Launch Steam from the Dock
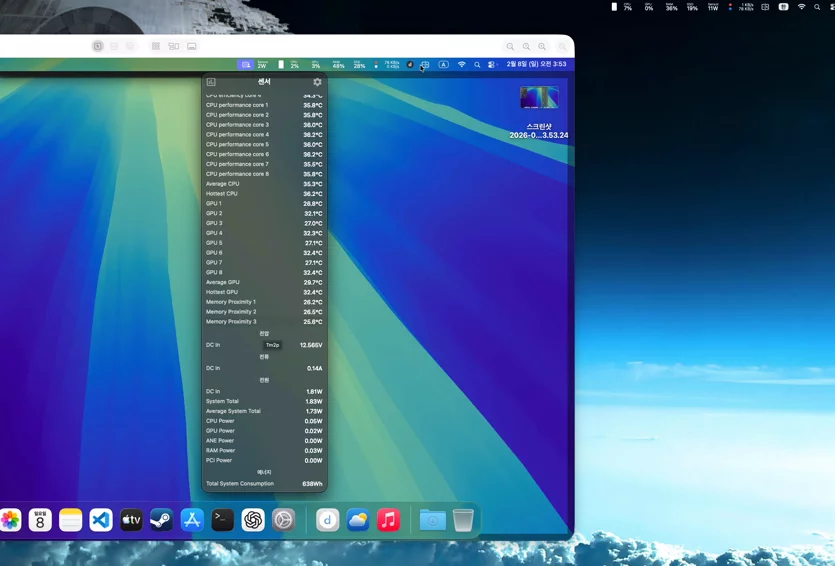Screen dimensions: 835x566 (161, 520)
